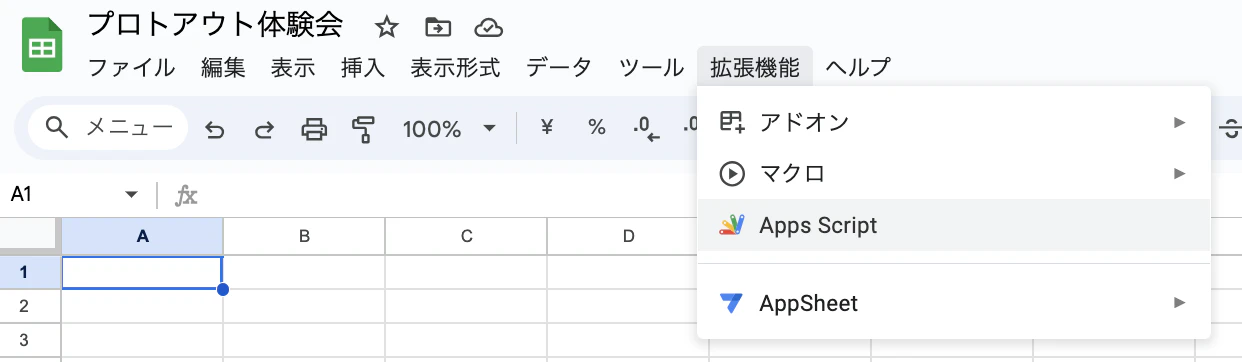Open the 100% zoom dropdown
This screenshot has width=1242, height=362.
(x=449, y=128)
